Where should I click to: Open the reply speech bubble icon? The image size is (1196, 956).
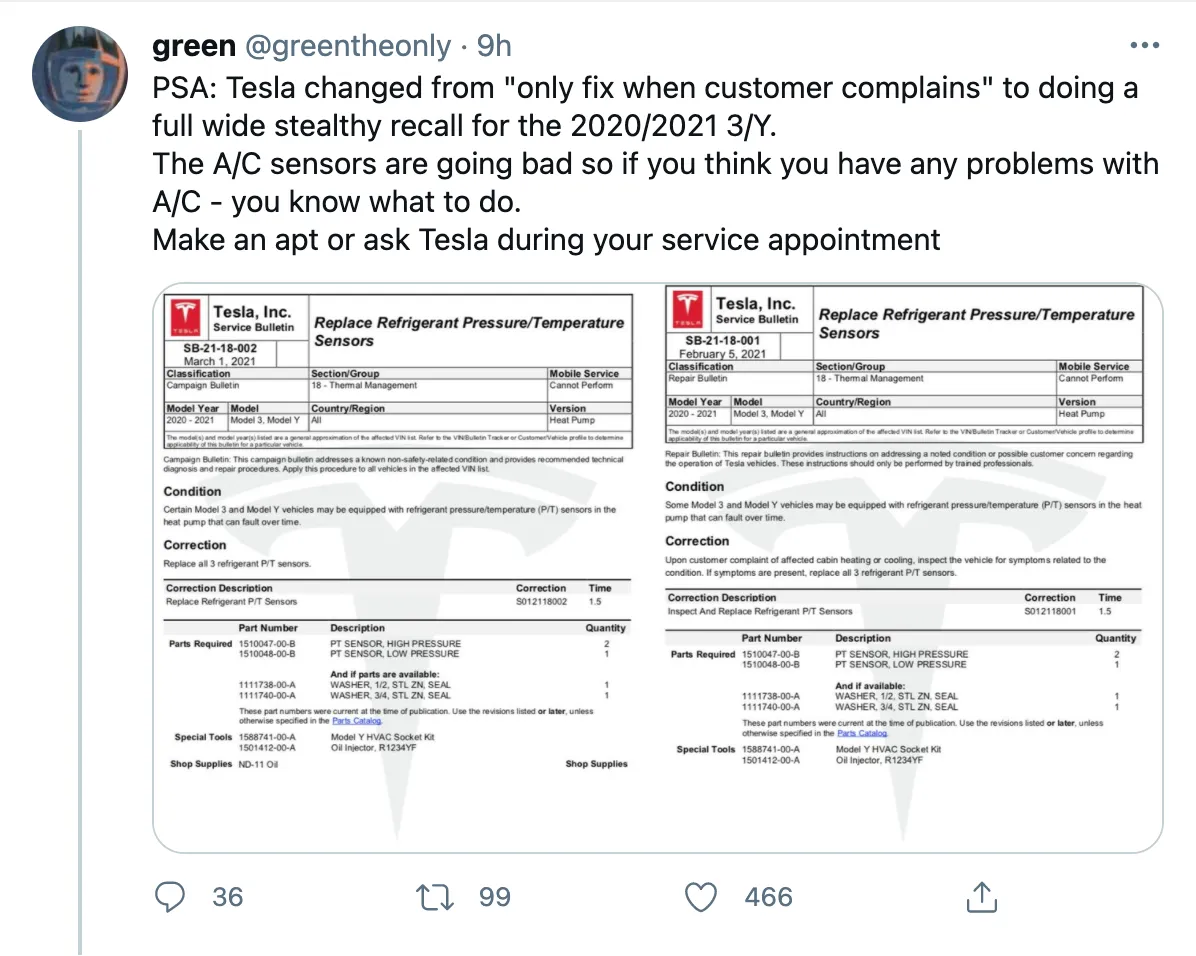[x=171, y=897]
